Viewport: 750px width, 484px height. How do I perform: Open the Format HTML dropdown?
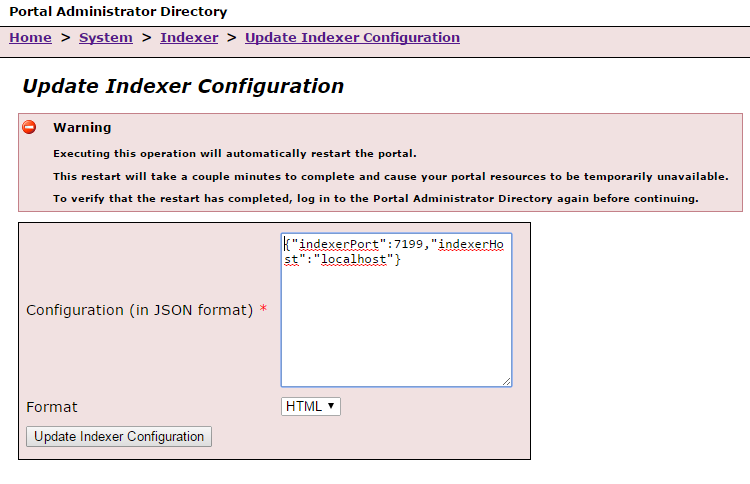tap(310, 407)
